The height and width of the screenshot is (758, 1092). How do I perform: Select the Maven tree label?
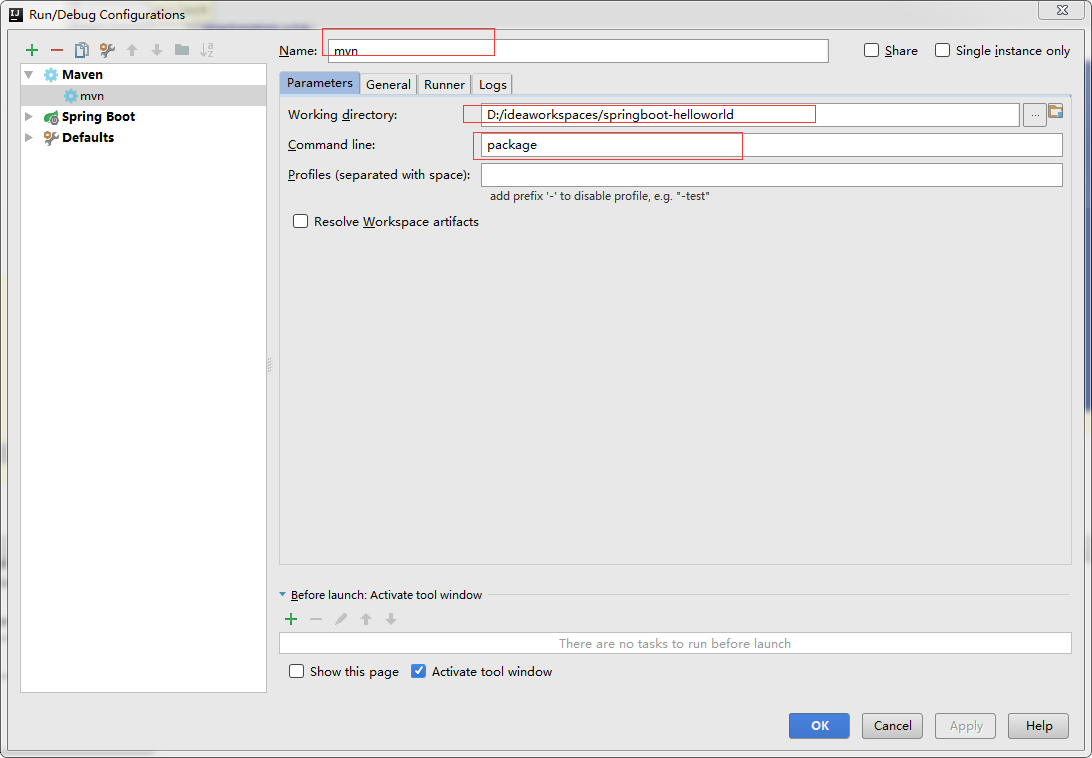[x=82, y=75]
